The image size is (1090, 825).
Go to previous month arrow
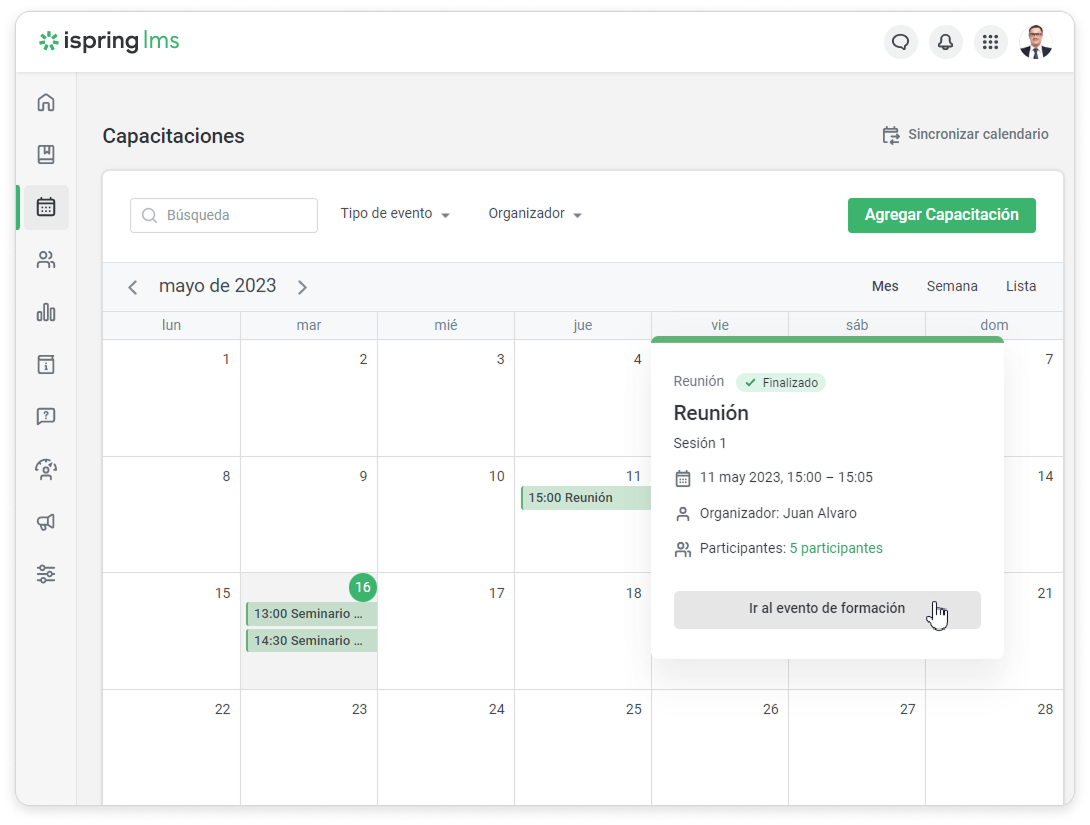tap(133, 287)
